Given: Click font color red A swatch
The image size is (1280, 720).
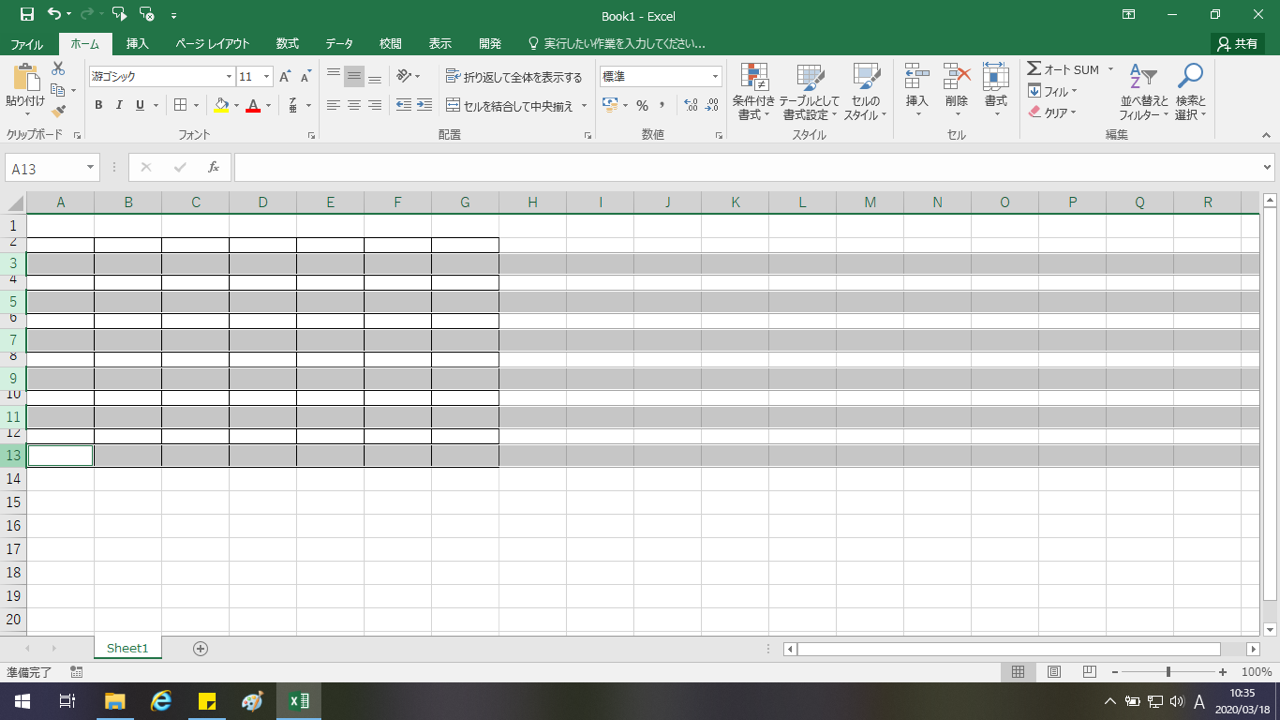Looking at the screenshot, I should pos(253,105).
